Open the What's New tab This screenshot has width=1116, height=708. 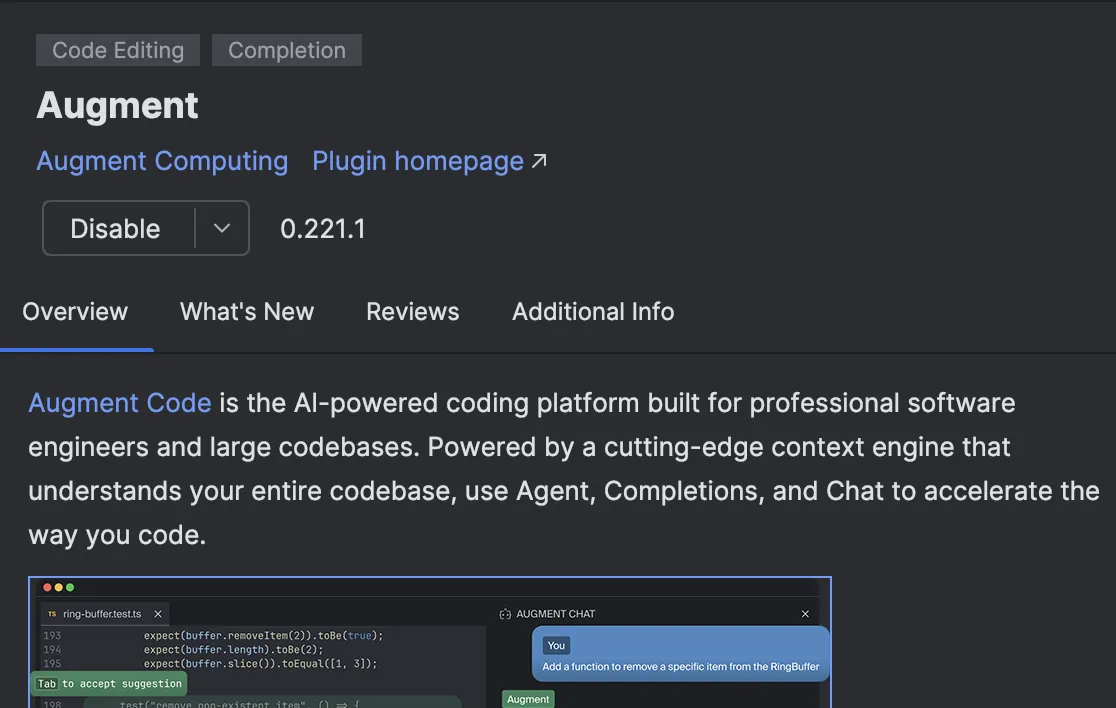tap(247, 312)
